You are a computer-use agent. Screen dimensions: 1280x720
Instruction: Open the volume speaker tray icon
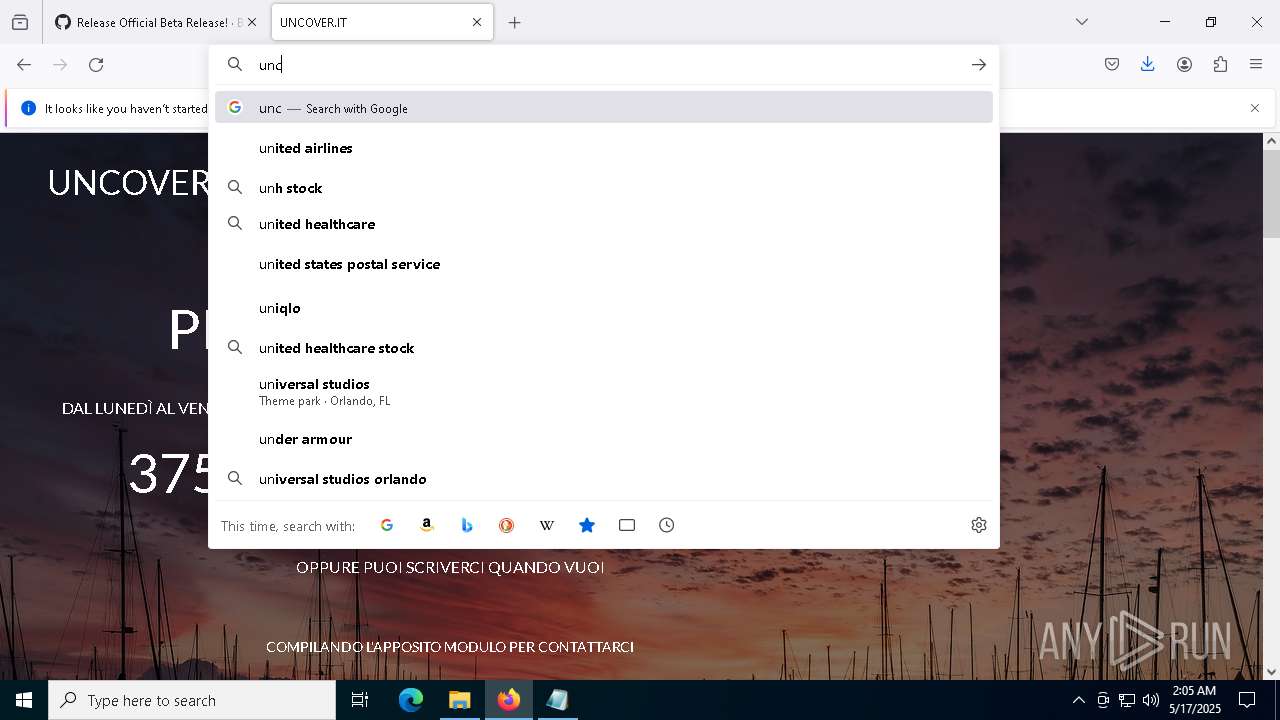click(1151, 700)
